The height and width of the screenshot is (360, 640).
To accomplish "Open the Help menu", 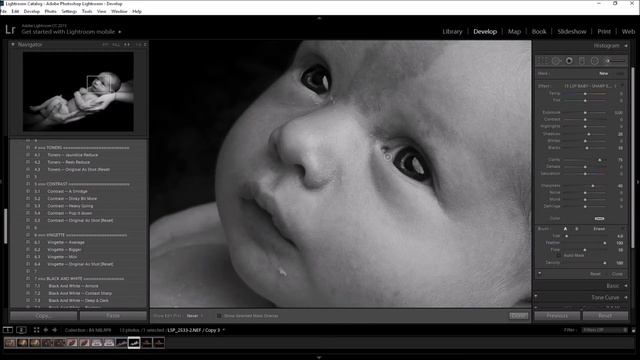I will tap(137, 11).
